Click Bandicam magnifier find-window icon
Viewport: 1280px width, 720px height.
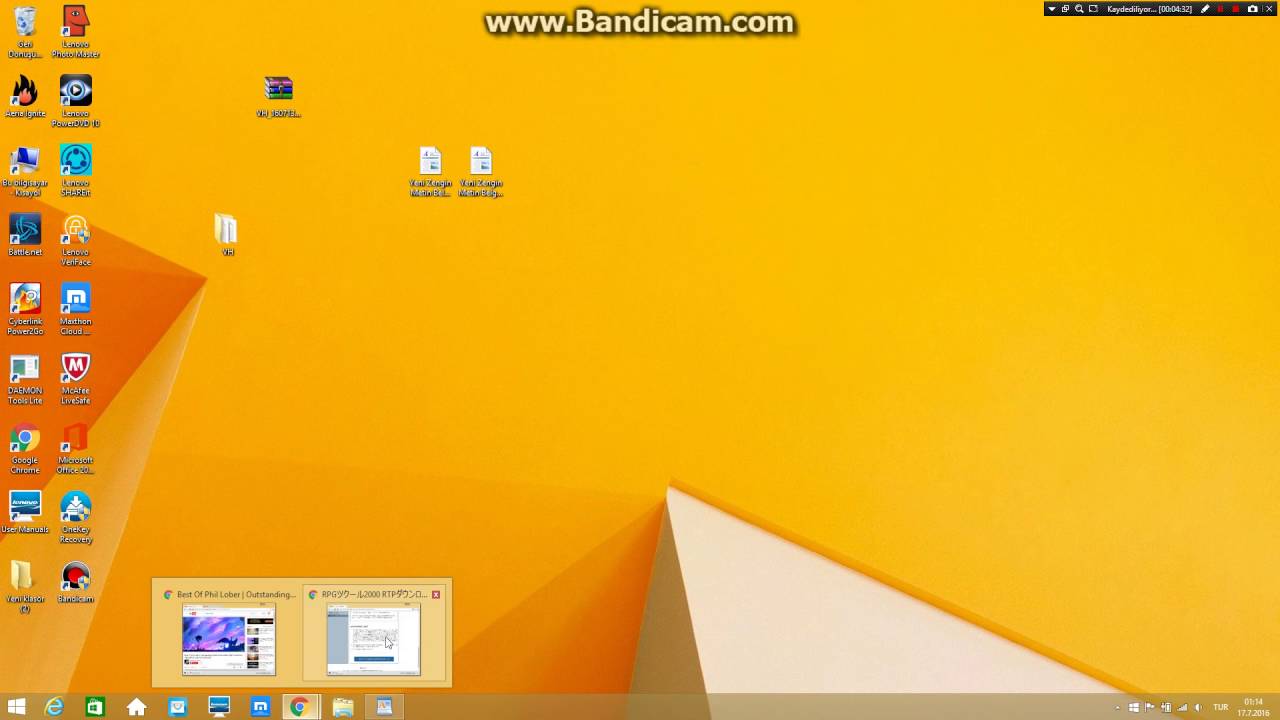pos(1079,9)
